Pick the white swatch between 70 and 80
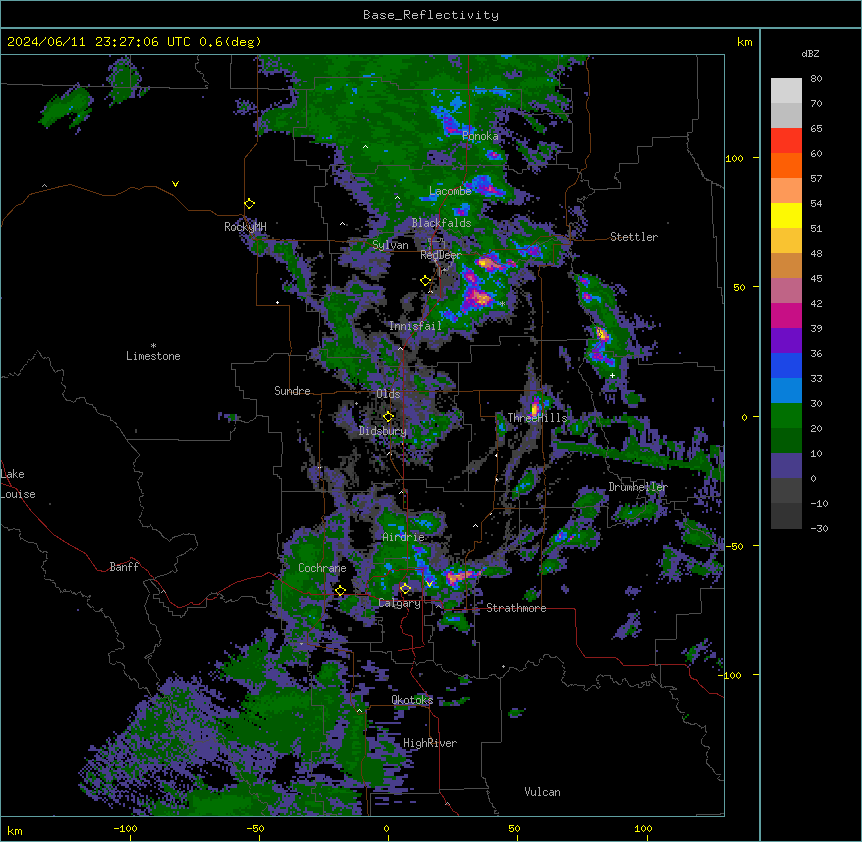Image resolution: width=862 pixels, height=842 pixels. pos(786,91)
